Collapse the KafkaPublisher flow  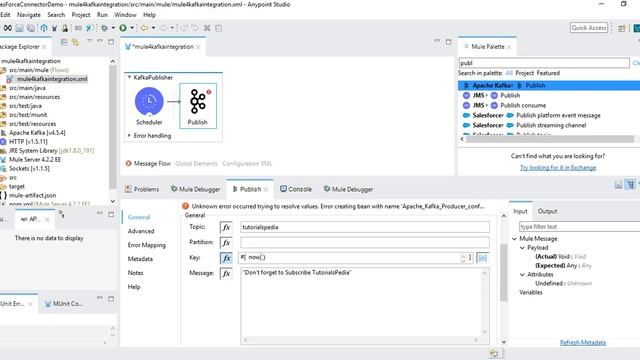[129, 77]
